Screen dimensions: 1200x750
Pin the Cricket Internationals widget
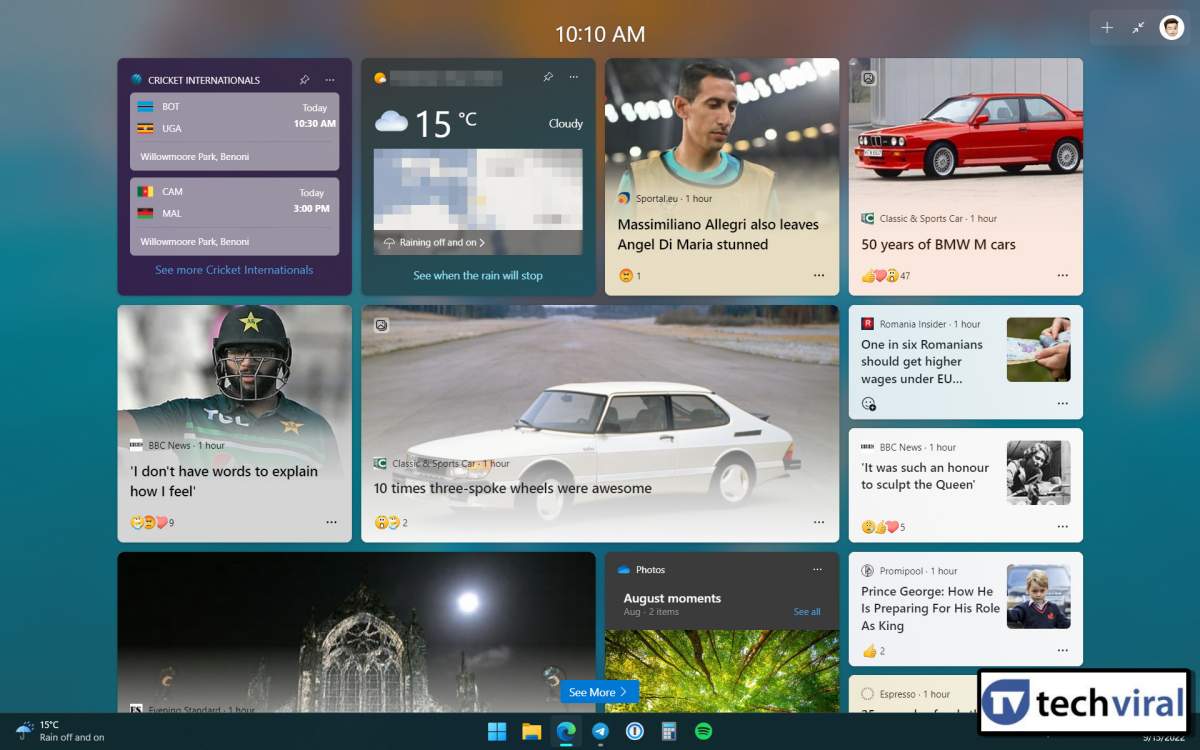pos(304,80)
